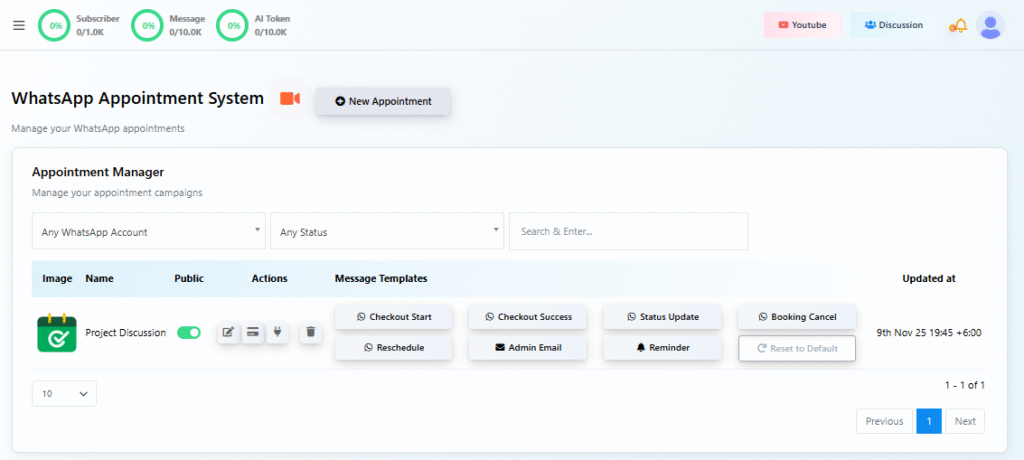Click the 9th Nov 25 19:45 timestamp
The image size is (1024, 460).
pos(929,333)
